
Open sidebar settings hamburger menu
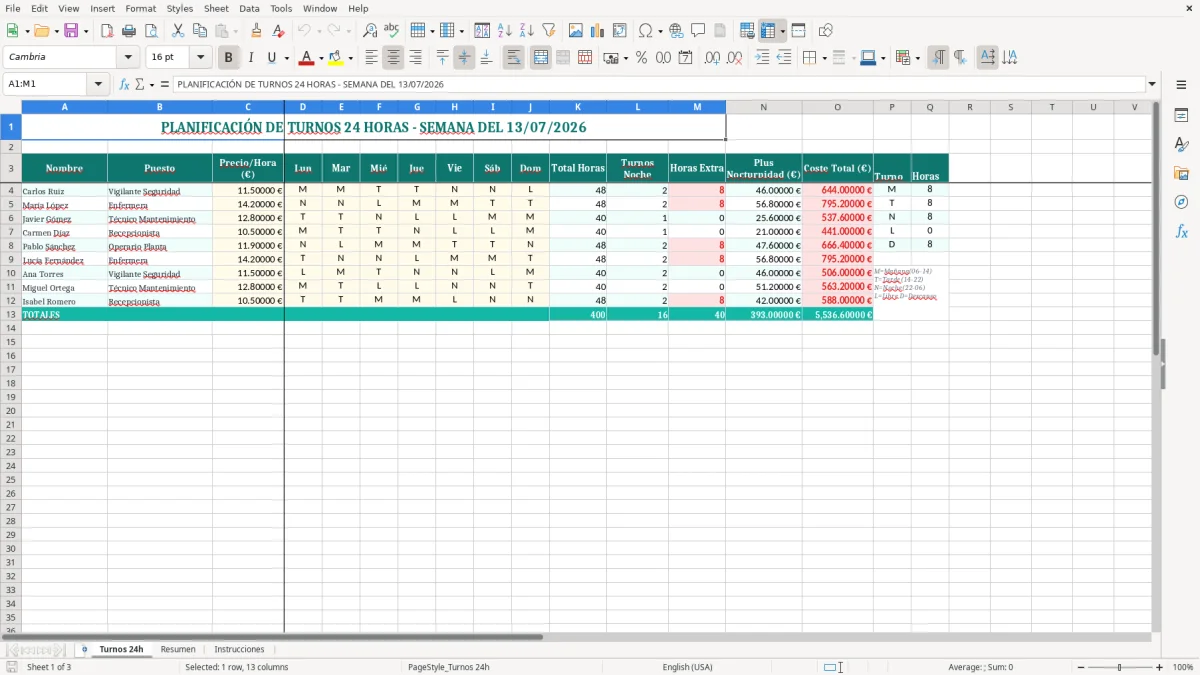pos(1181,85)
